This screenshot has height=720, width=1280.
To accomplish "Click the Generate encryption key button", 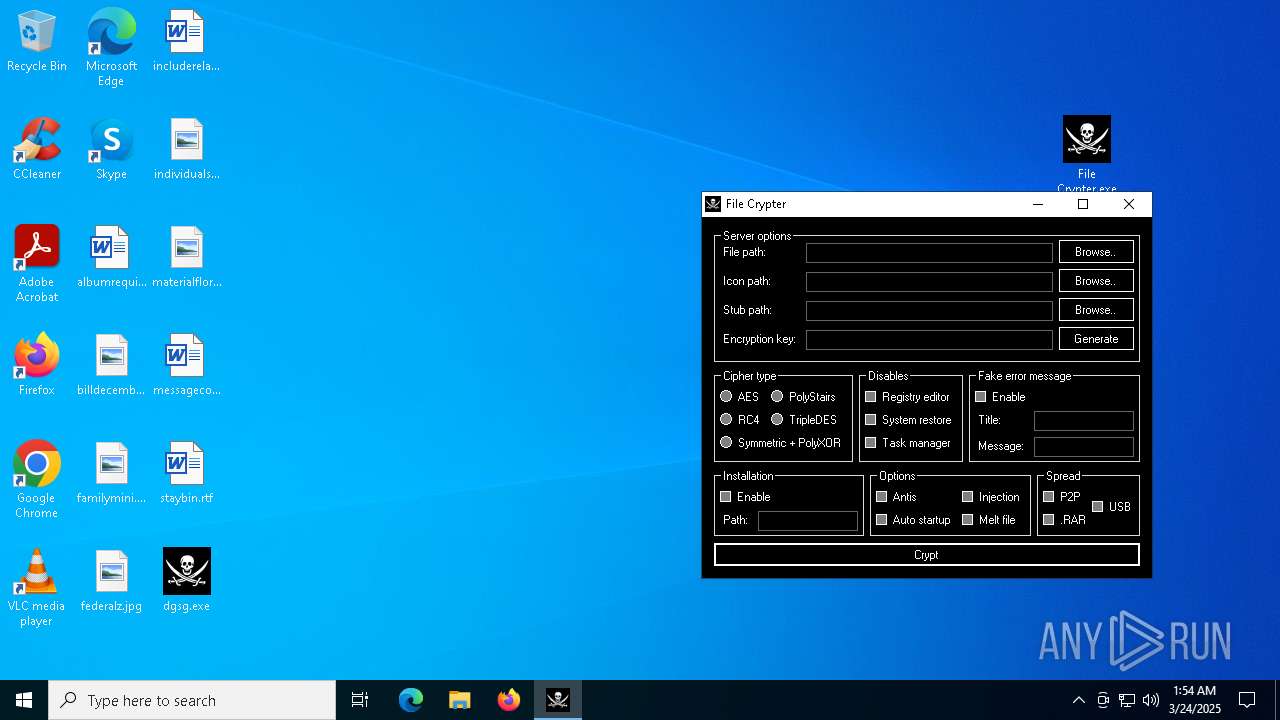I will pos(1096,339).
